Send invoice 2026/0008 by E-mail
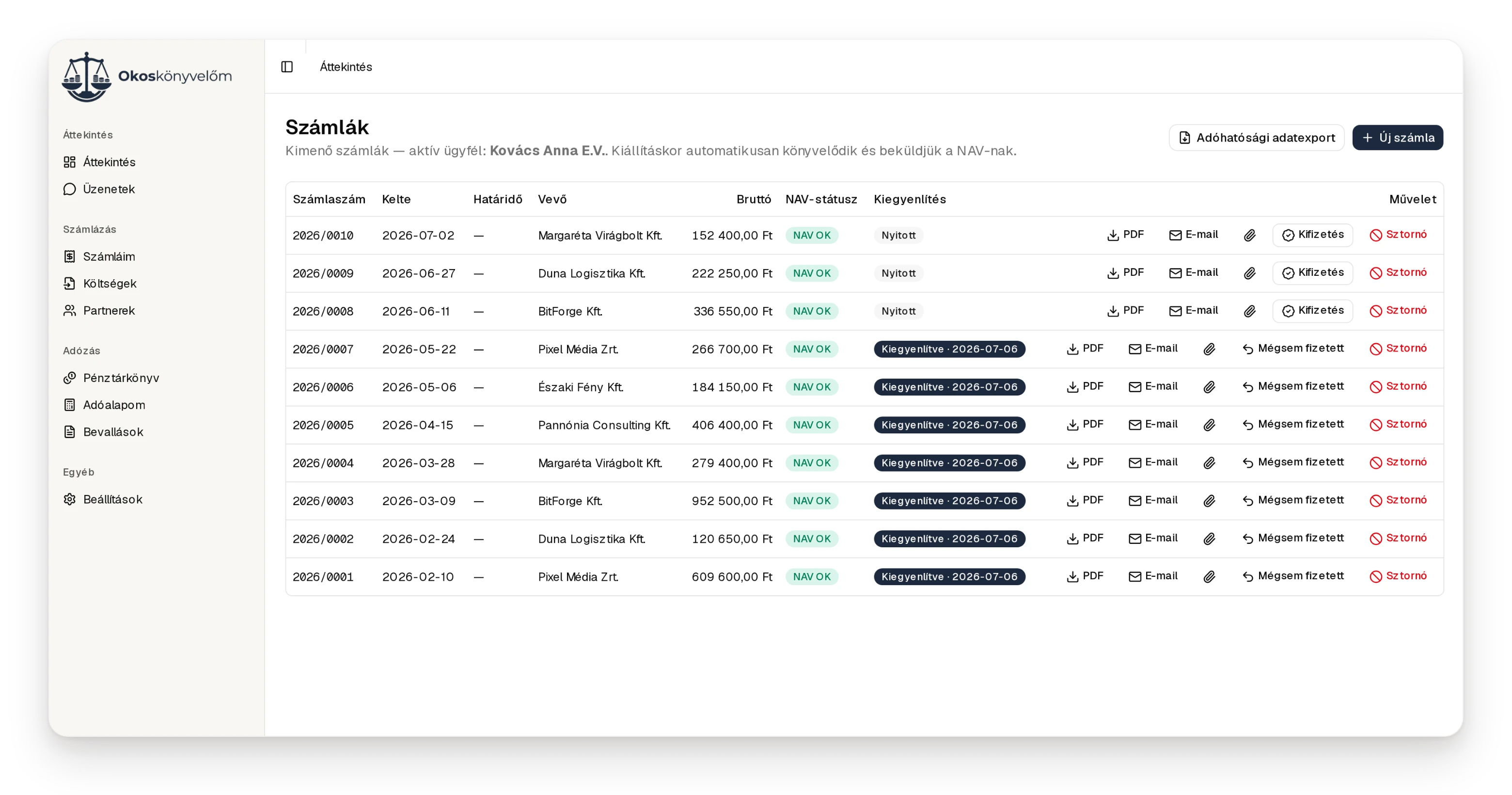This screenshot has width=1512, height=795. pyautogui.click(x=1193, y=311)
